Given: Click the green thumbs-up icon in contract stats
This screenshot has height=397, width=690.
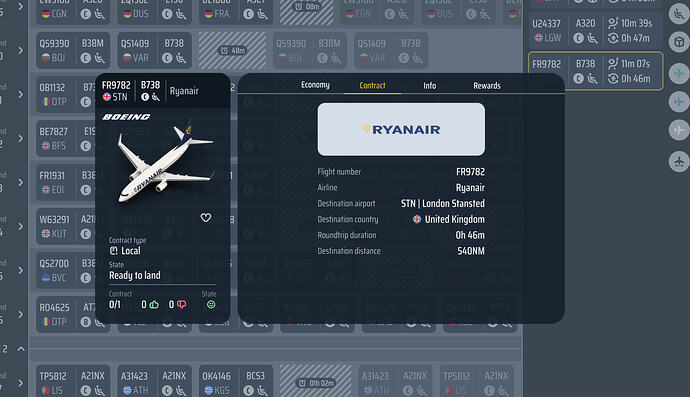Looking at the screenshot, I should point(154,305).
